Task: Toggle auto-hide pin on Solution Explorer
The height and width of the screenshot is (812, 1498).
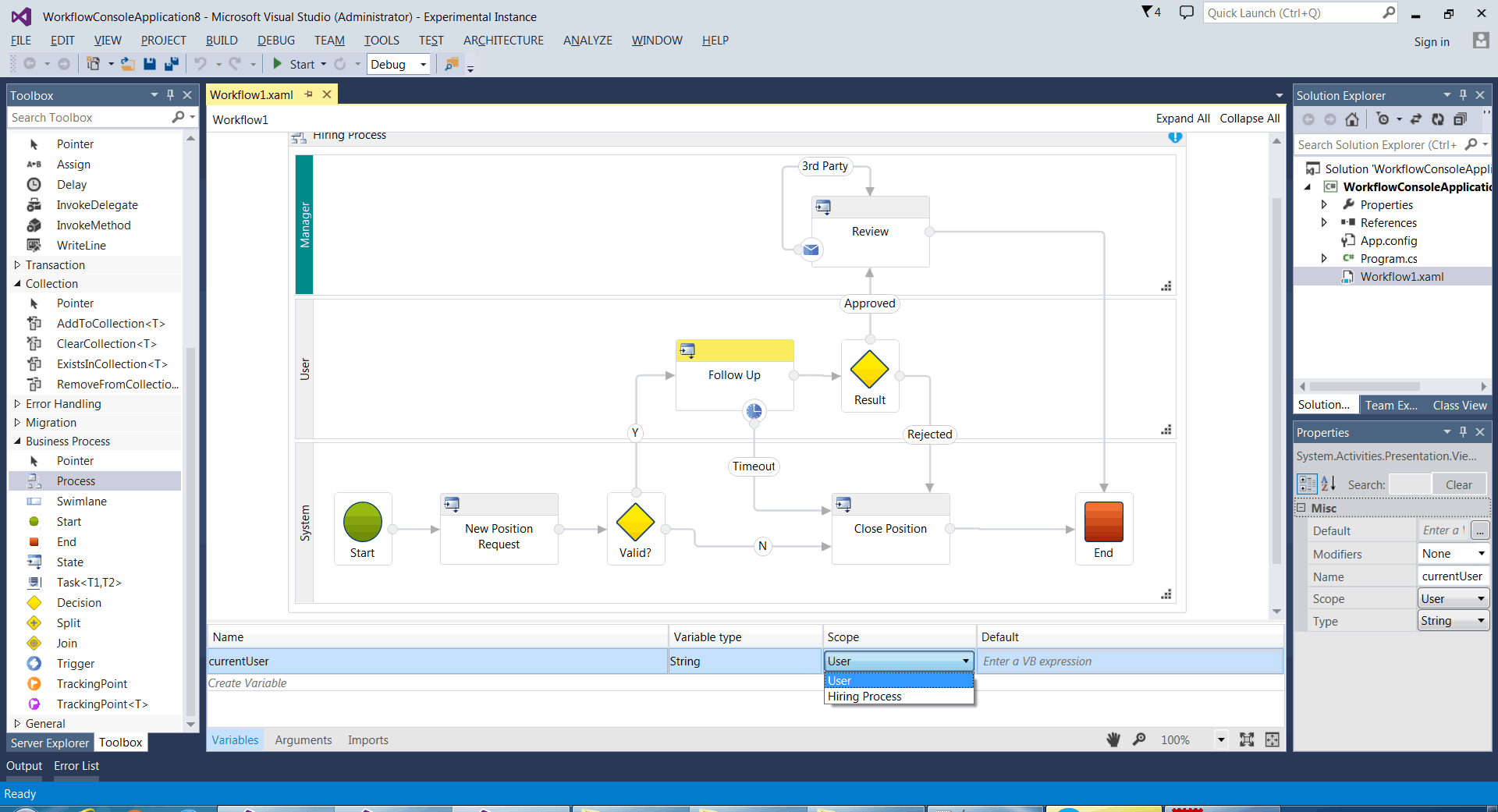Action: point(1463,95)
